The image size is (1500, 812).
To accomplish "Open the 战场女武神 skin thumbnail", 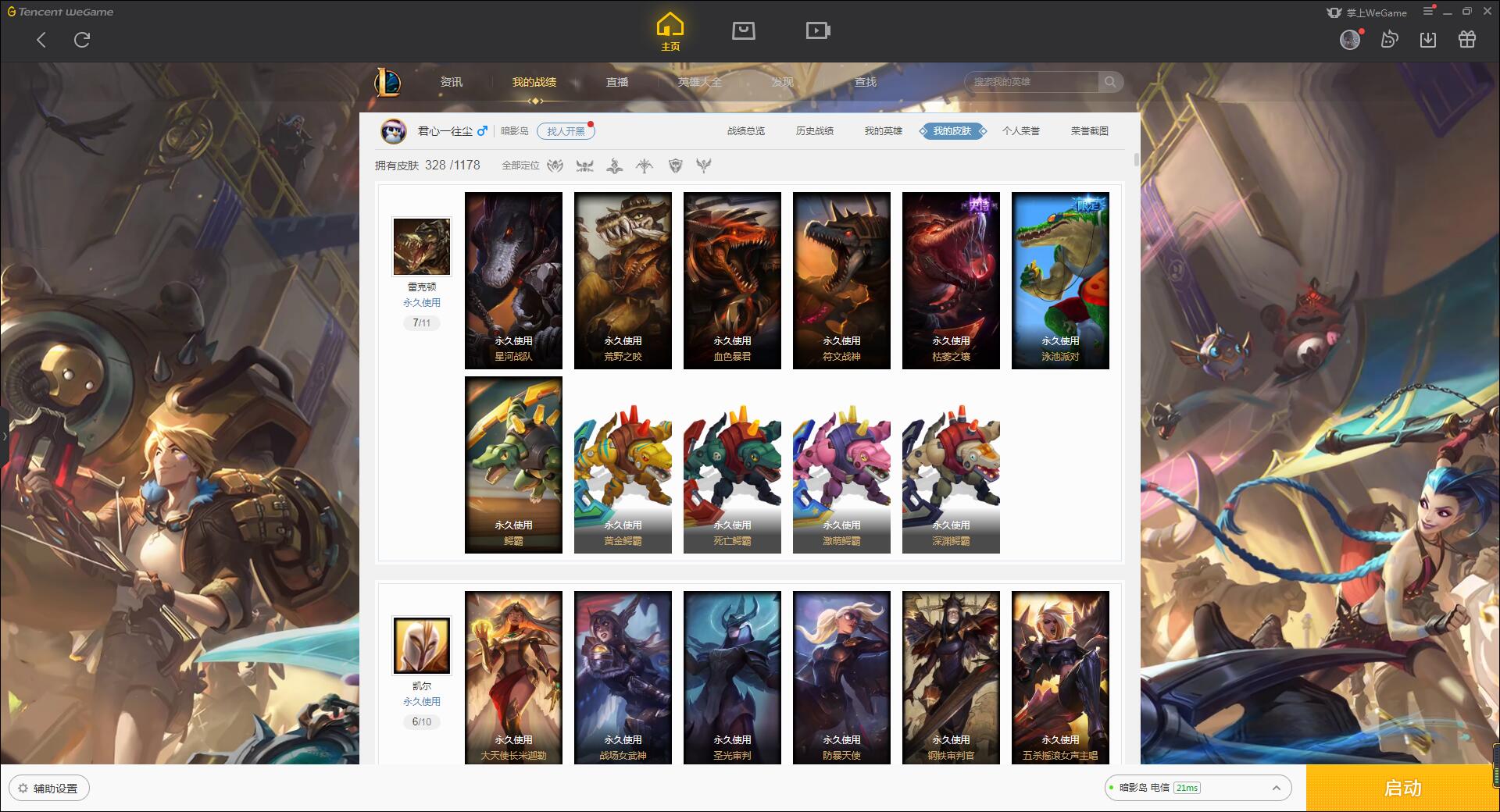I will point(623,677).
